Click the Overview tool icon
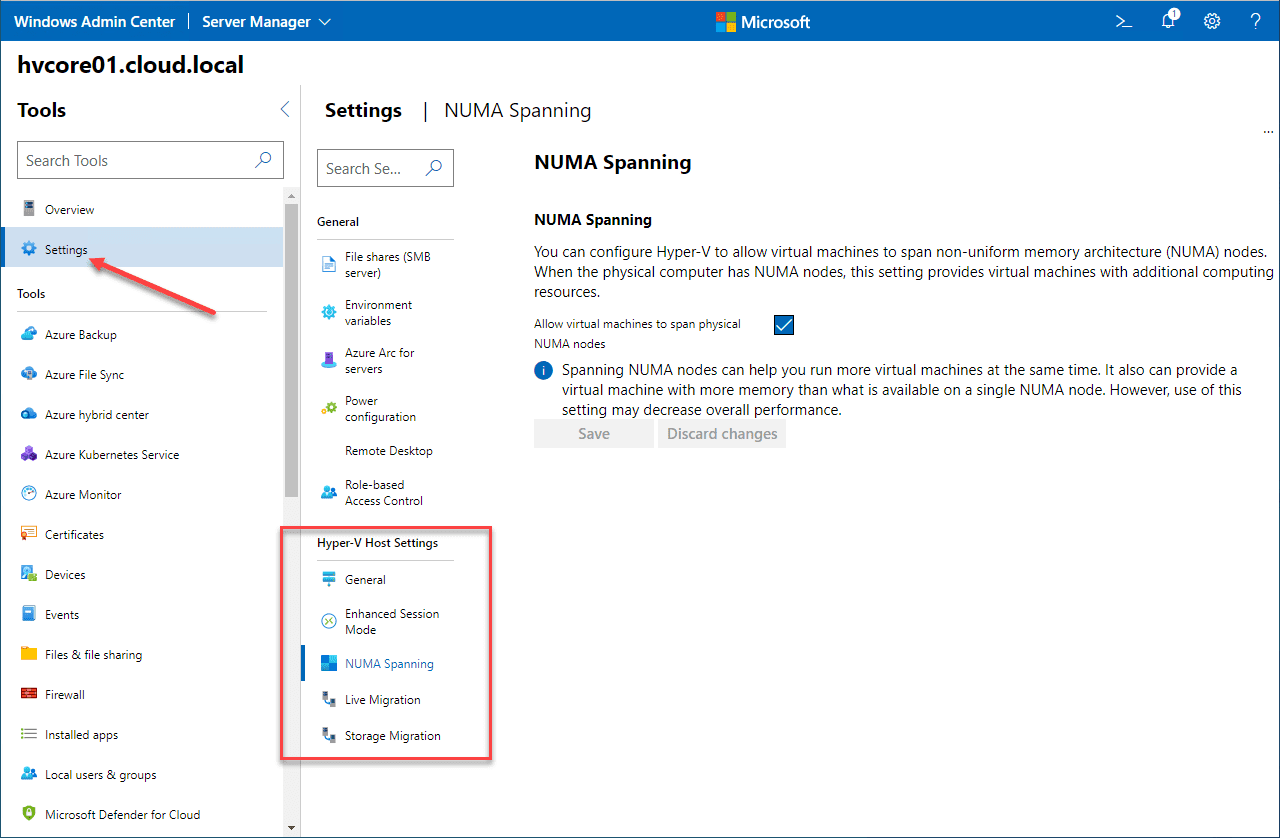 (x=29, y=209)
